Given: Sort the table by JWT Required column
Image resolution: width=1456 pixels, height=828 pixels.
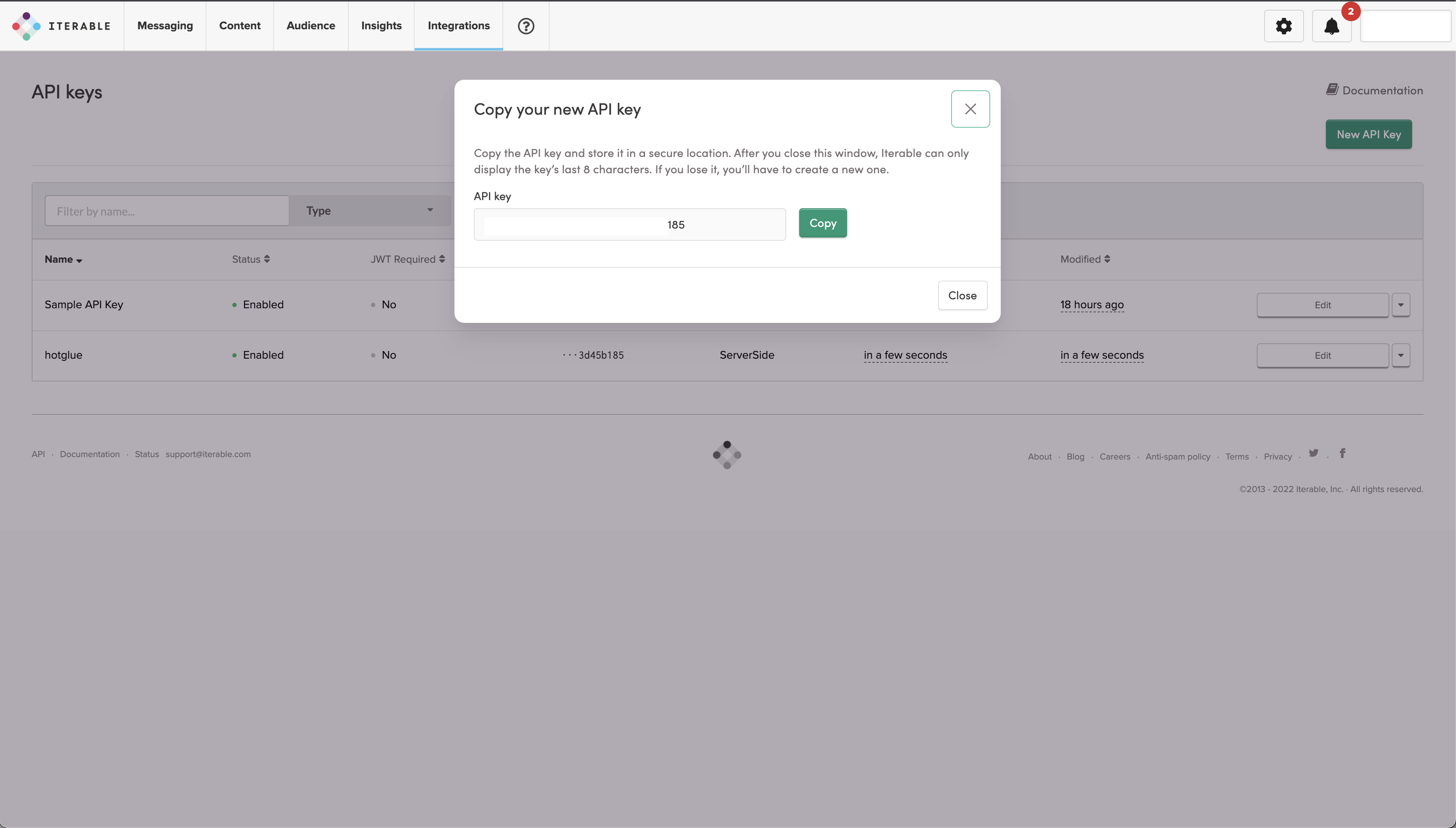Looking at the screenshot, I should click(407, 259).
